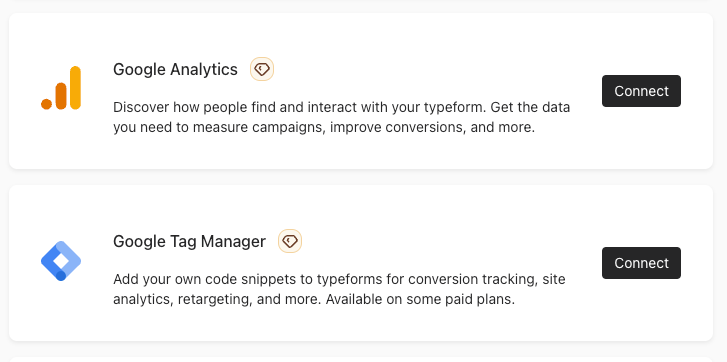The width and height of the screenshot is (727, 362).
Task: Click the partially visible card at the bottom
Action: click(x=361, y=359)
